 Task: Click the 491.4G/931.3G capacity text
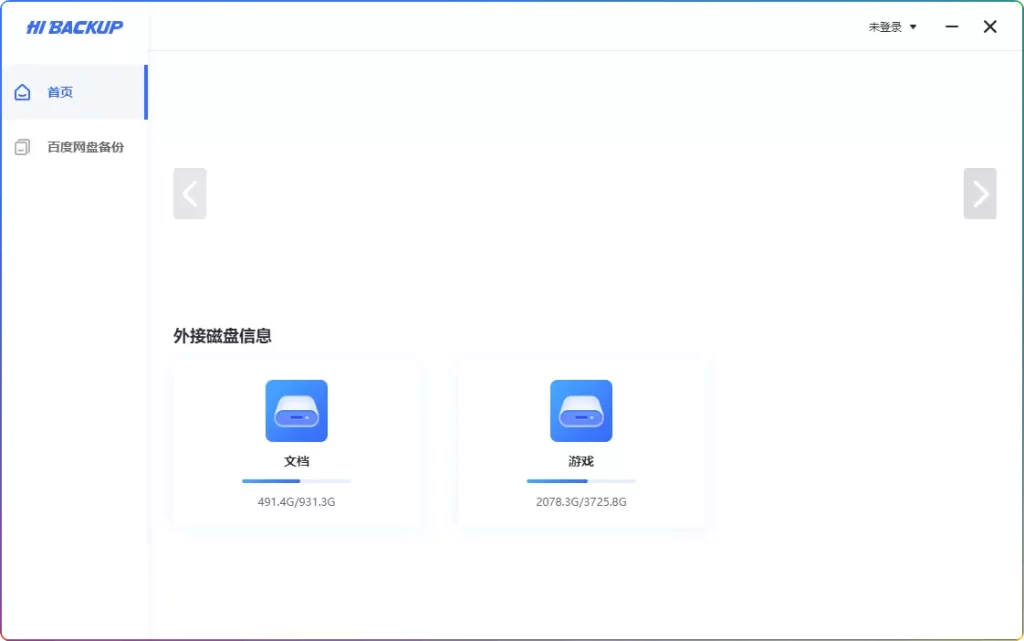[296, 502]
